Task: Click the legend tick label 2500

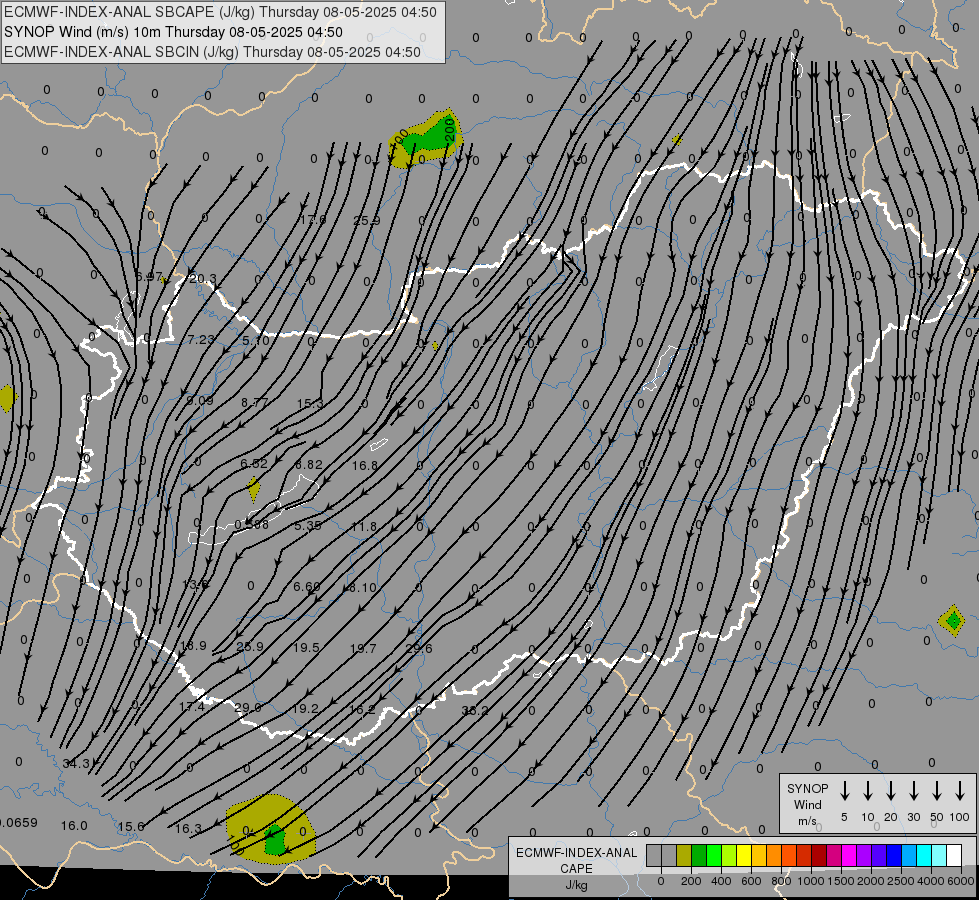Action: pyautogui.click(x=901, y=881)
